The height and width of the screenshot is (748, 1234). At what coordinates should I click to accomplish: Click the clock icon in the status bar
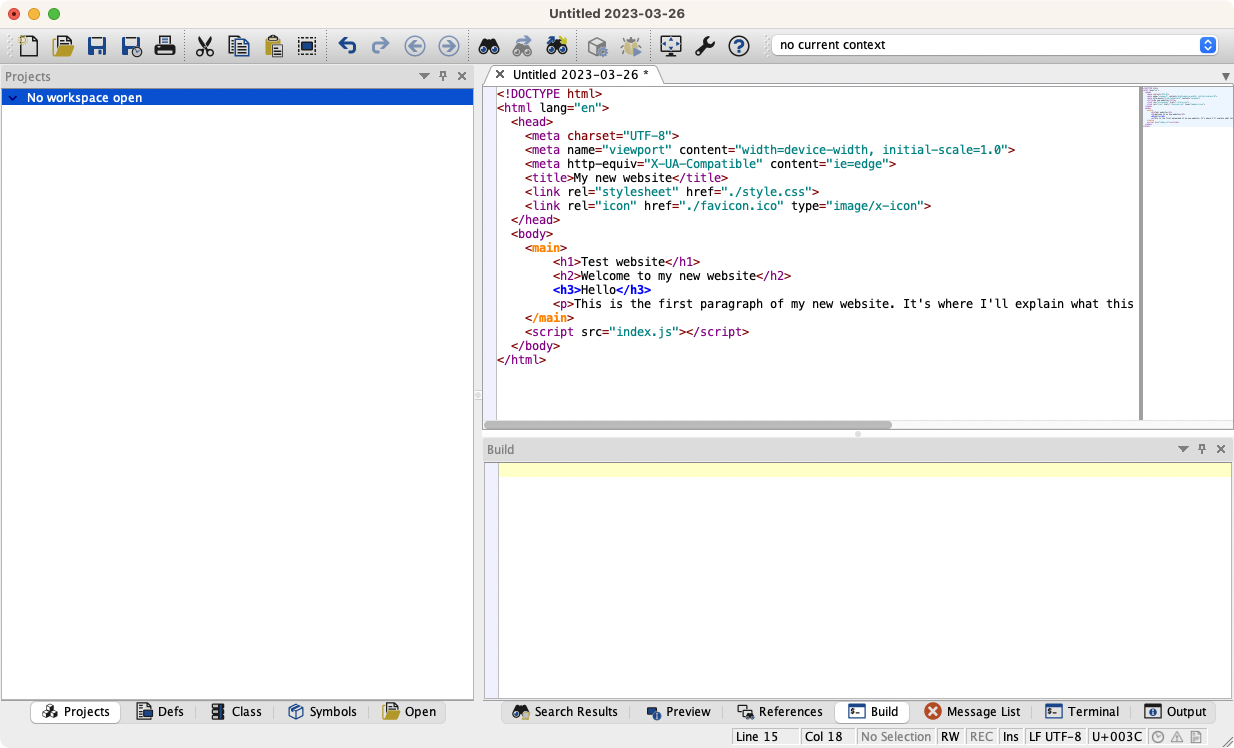coord(1158,737)
